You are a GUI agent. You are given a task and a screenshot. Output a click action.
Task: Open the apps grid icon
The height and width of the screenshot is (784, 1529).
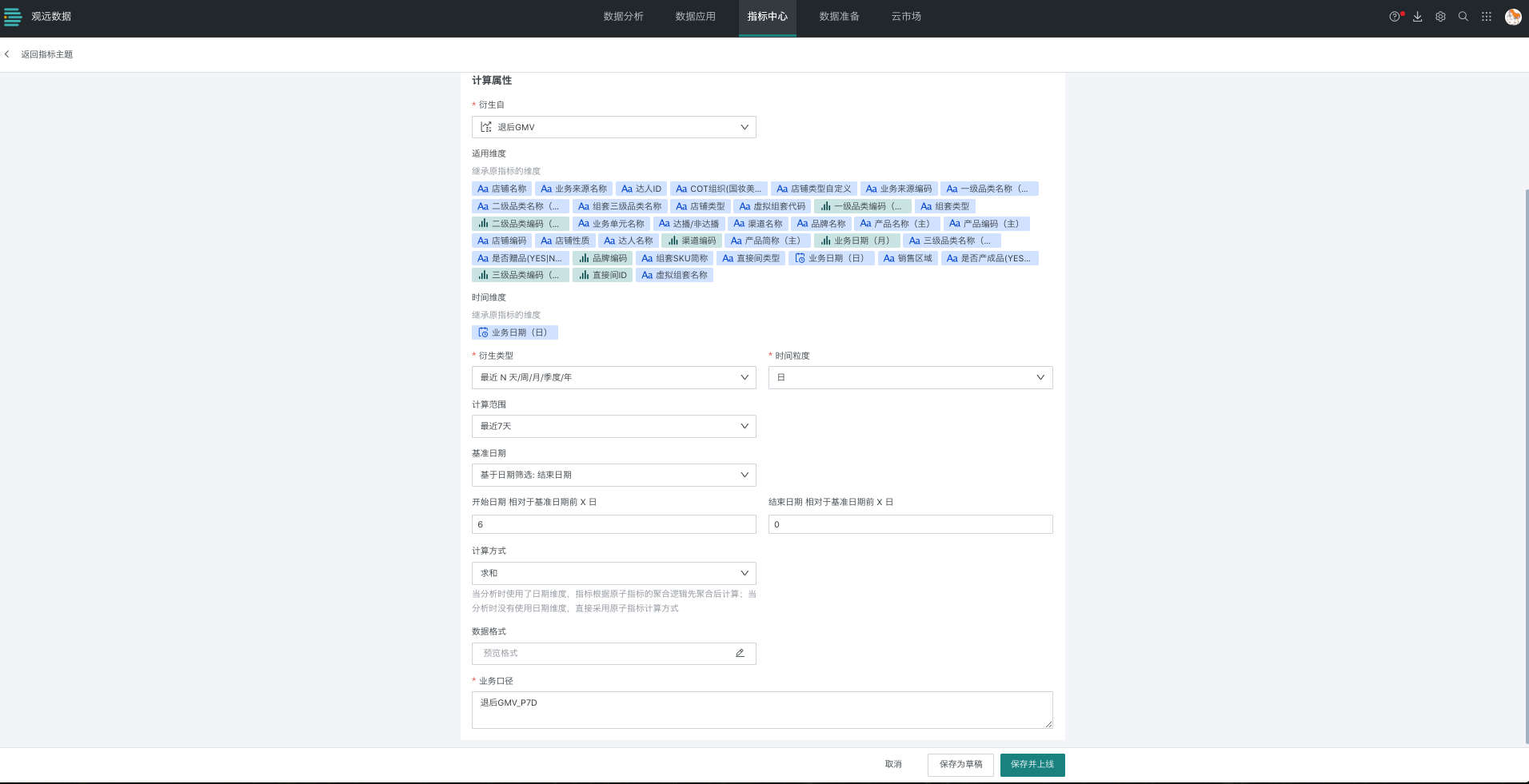[1486, 17]
